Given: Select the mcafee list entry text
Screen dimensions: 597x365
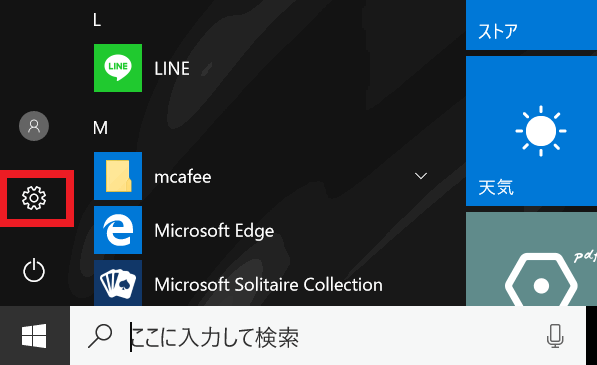Looking at the screenshot, I should (183, 177).
